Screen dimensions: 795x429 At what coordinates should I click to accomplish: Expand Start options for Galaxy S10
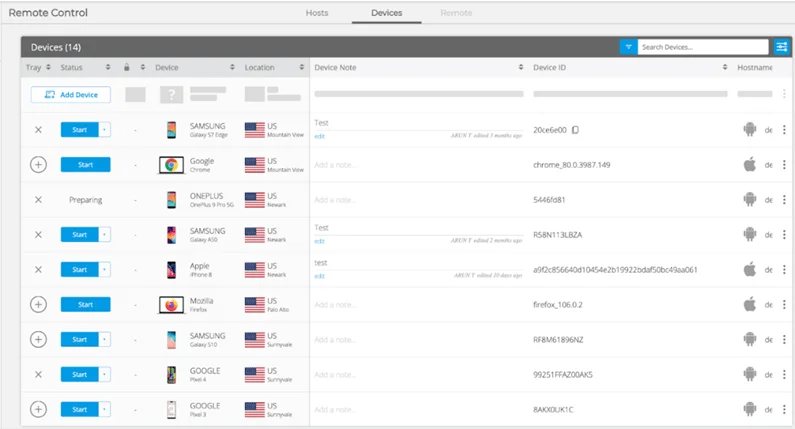(104, 339)
